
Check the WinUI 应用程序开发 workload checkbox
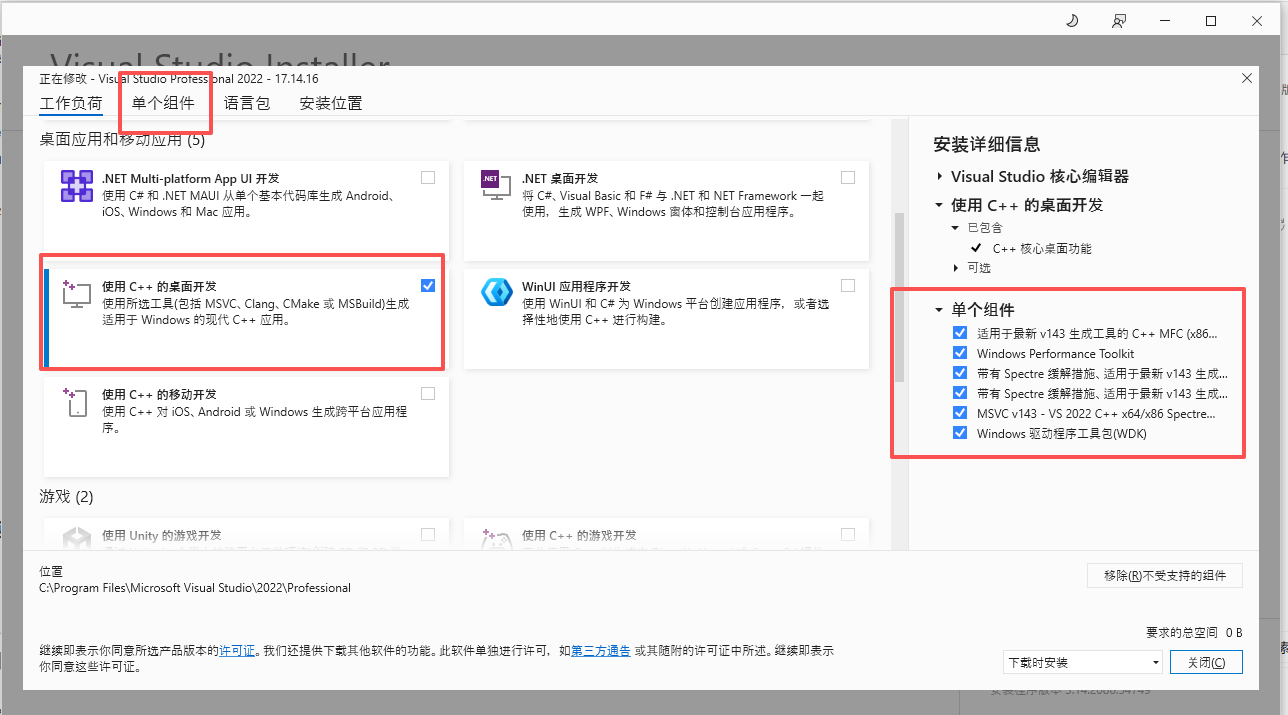[848, 285]
